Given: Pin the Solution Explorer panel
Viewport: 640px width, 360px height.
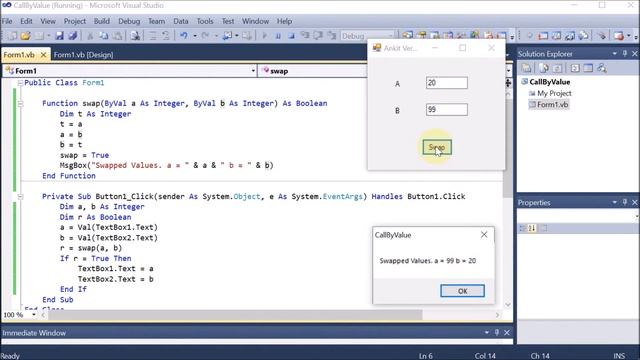Looking at the screenshot, I should 624,53.
